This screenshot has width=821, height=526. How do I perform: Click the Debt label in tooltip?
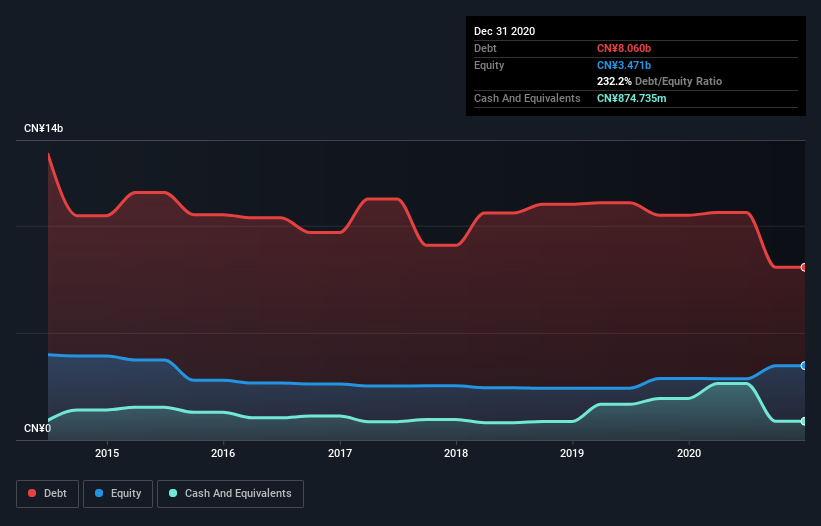pos(485,48)
